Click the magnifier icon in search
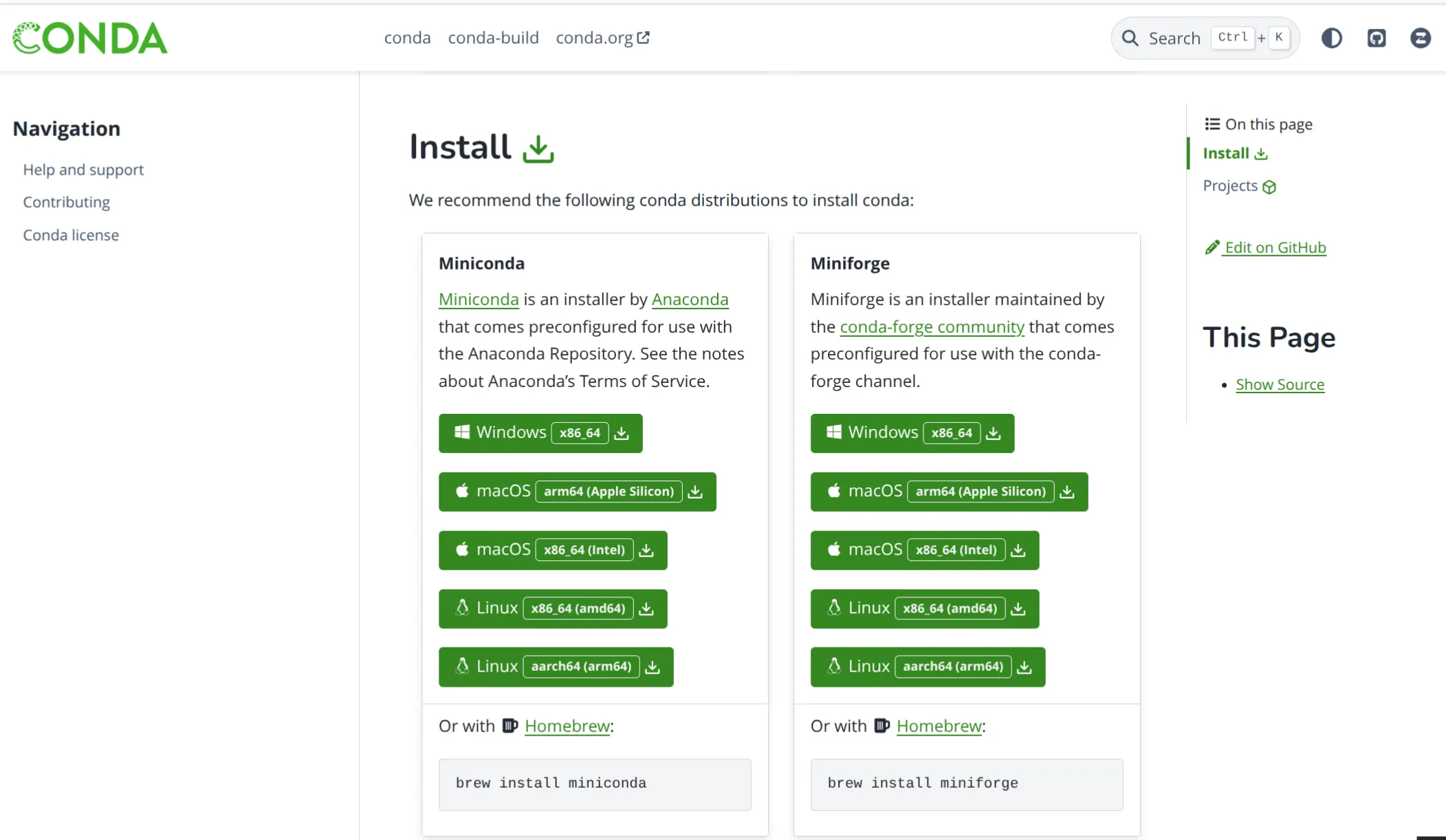 (x=1130, y=38)
